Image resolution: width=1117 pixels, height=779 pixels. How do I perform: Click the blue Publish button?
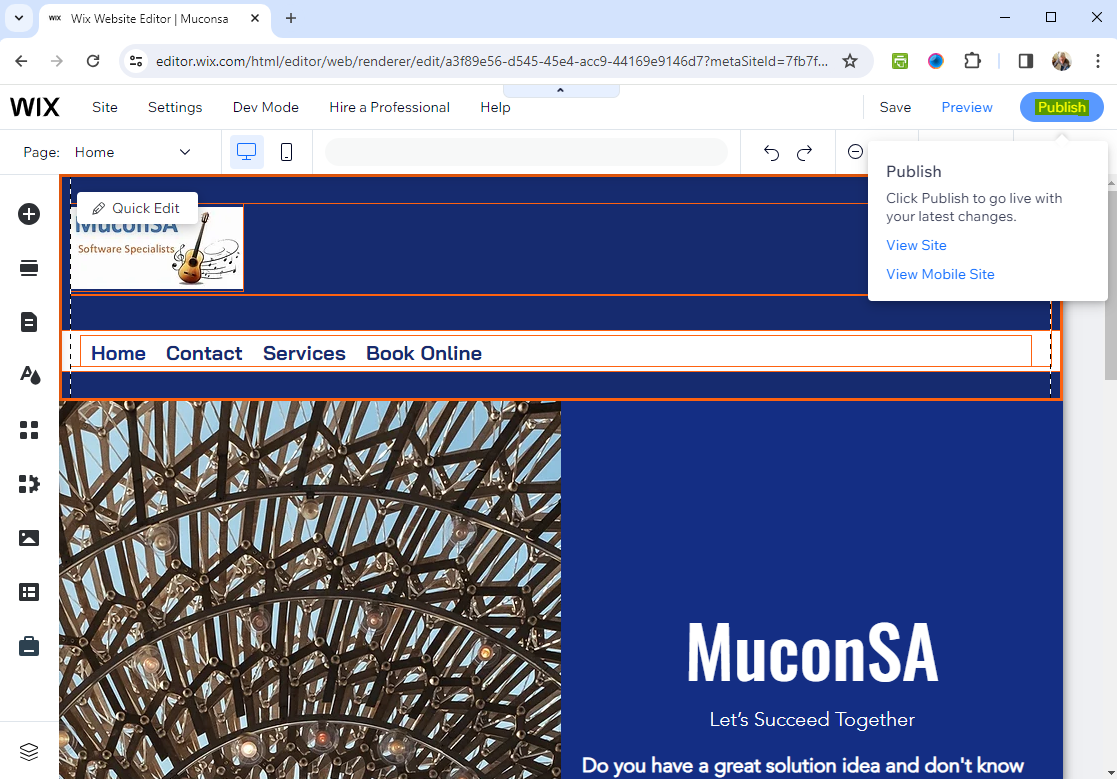[x=1061, y=108]
